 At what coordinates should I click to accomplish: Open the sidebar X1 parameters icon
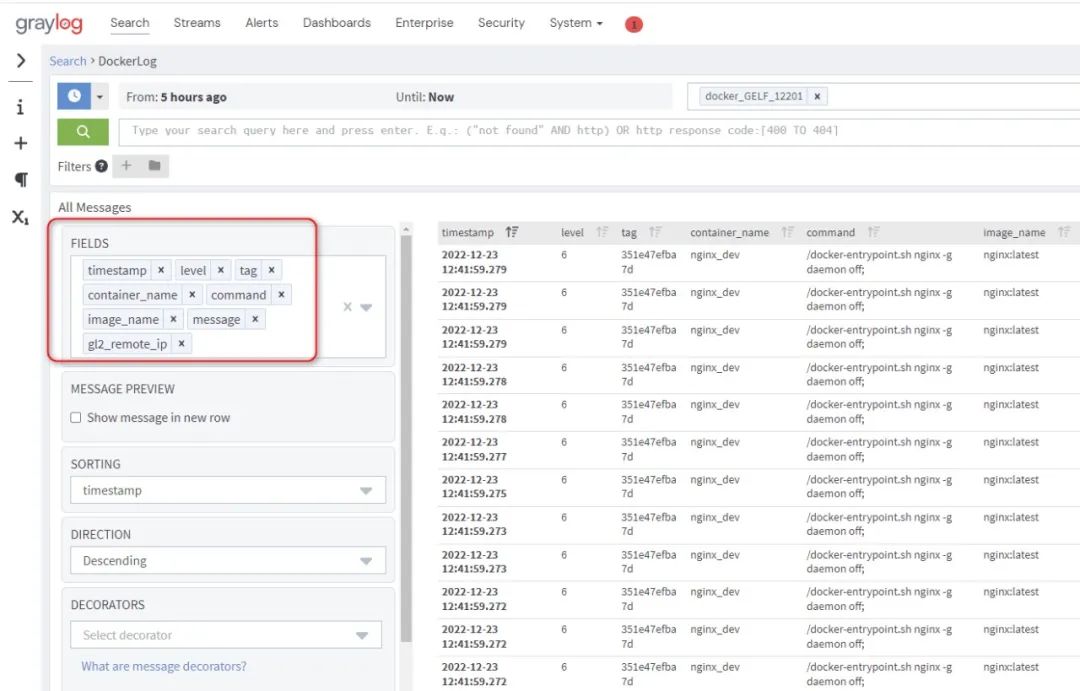coord(21,217)
